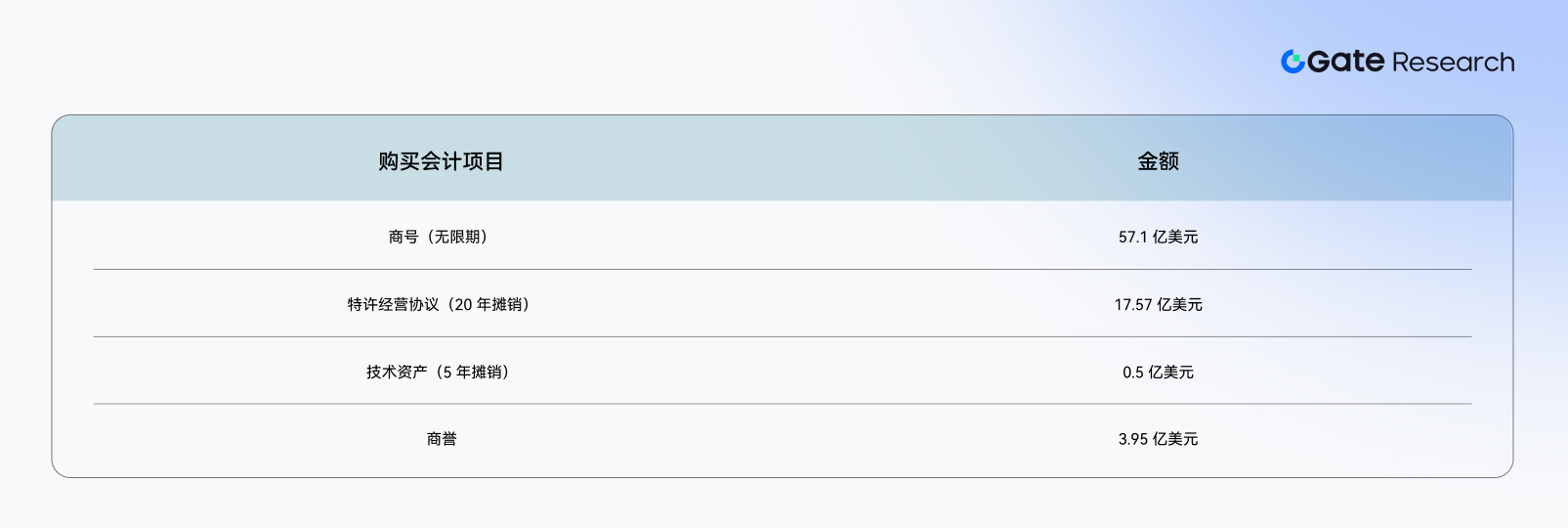The image size is (1568, 528).
Task: Click the 技术资产 item name
Action: tap(397, 372)
